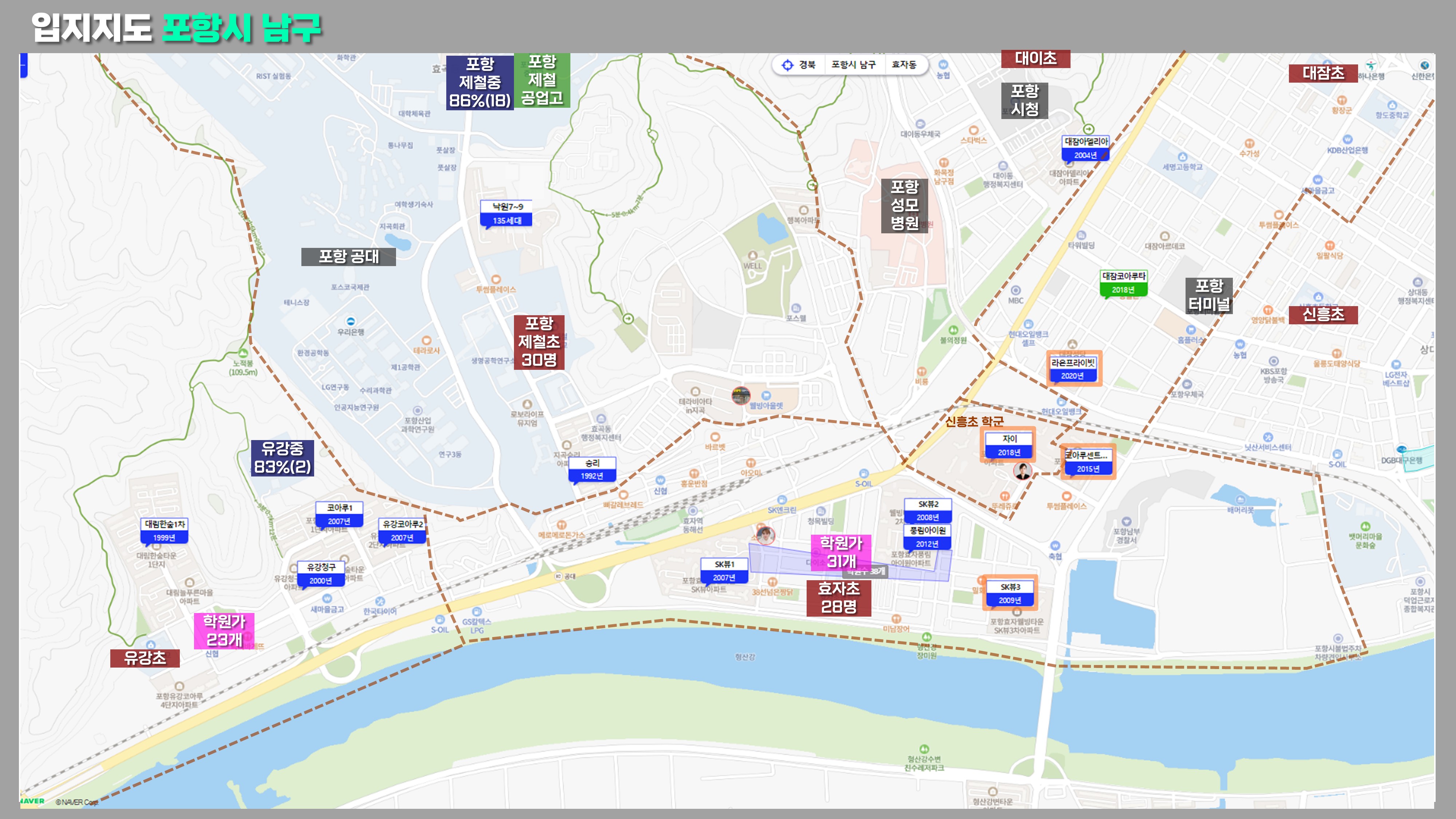Select the 라온프라이빗 2020년 apartment marker
This screenshot has height=819, width=1456.
pos(1073,368)
